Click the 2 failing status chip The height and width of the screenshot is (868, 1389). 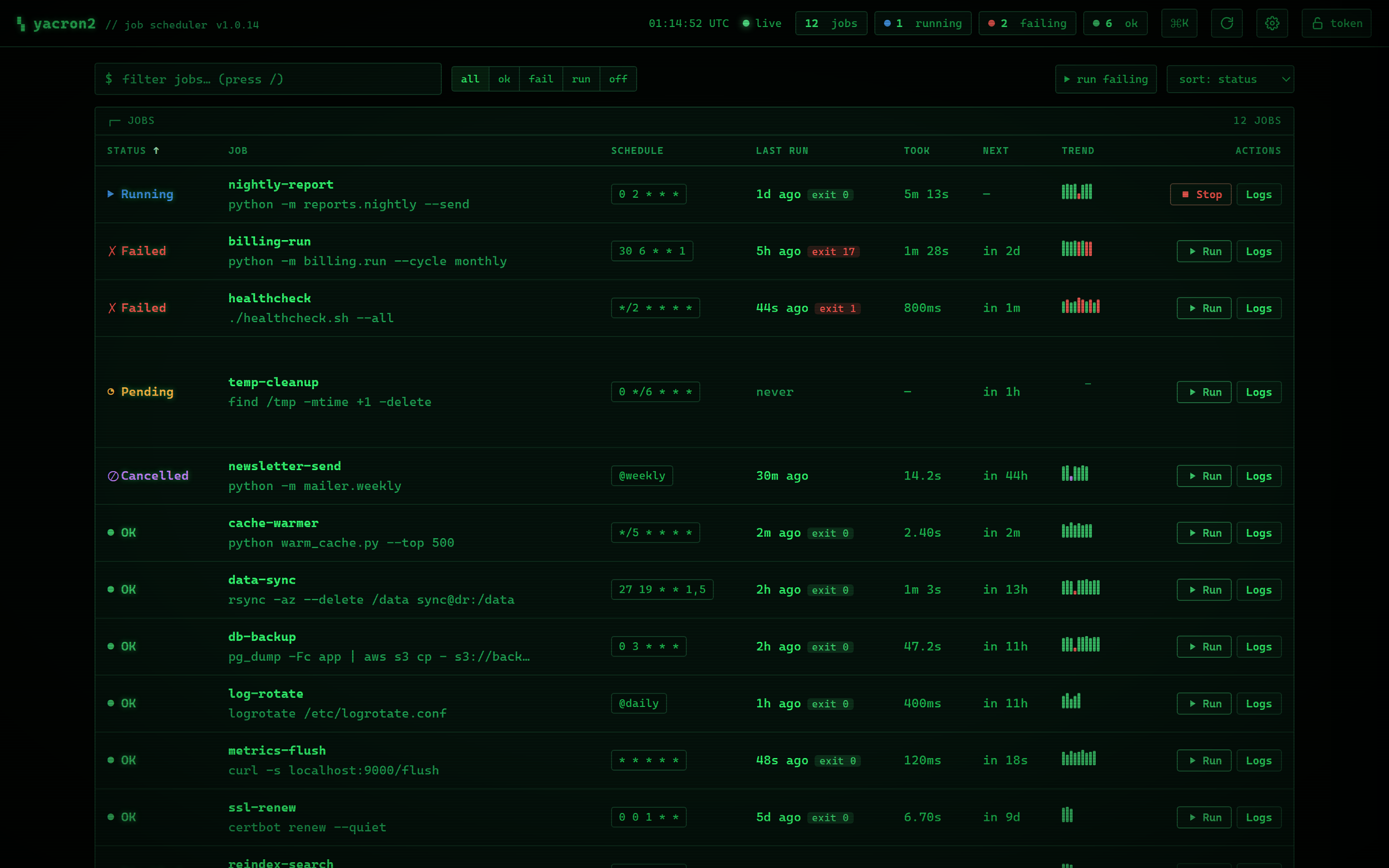(x=1027, y=24)
